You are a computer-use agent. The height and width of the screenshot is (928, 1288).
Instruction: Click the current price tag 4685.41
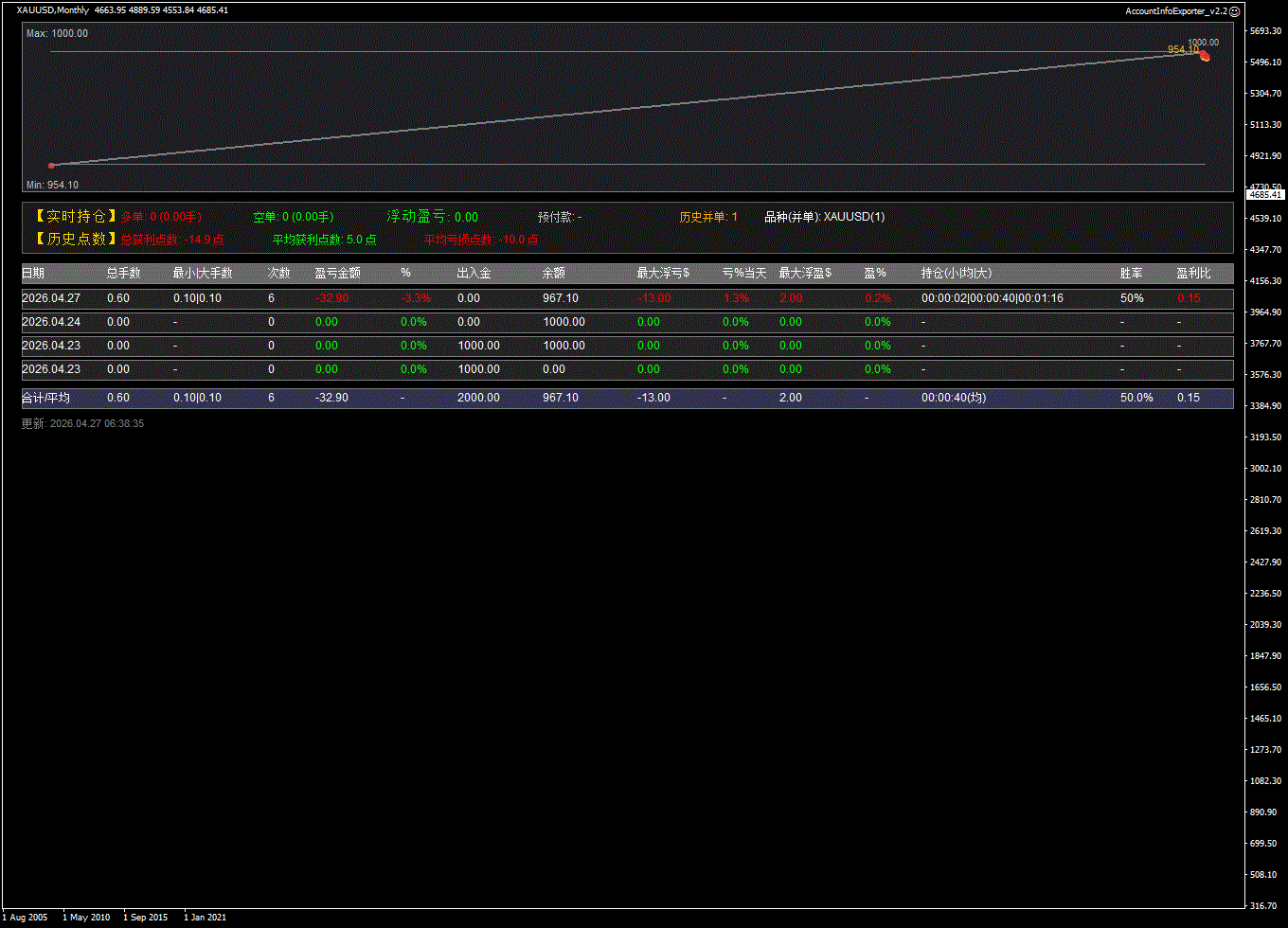tap(1265, 194)
